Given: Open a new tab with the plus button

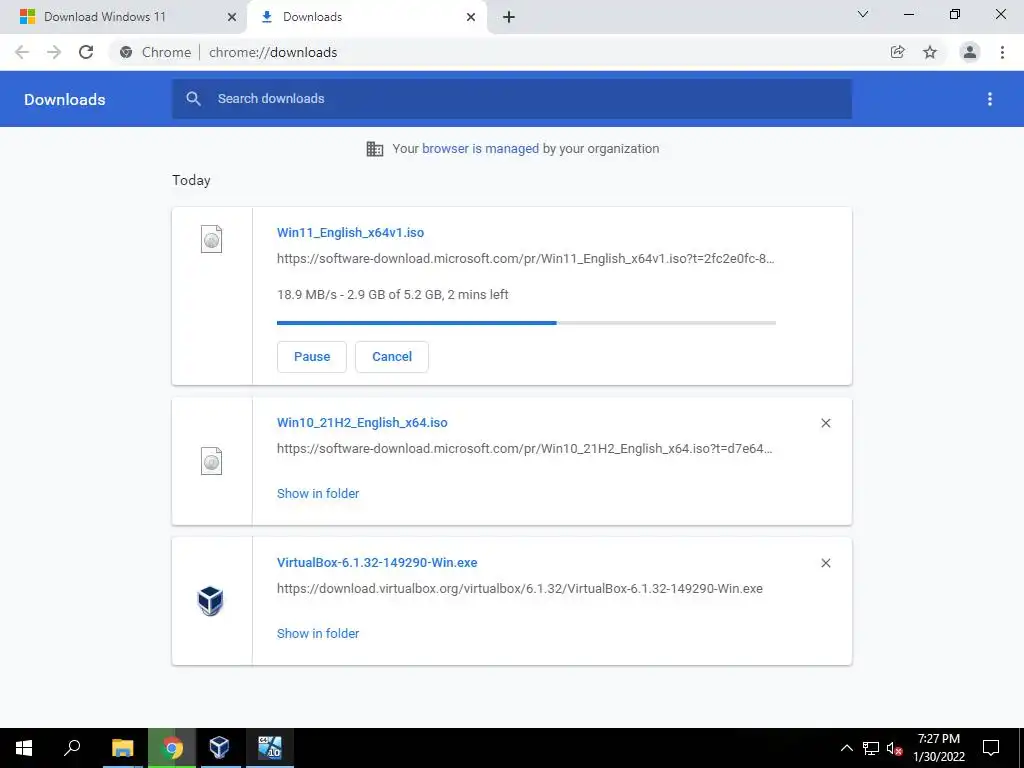Looking at the screenshot, I should [x=509, y=17].
